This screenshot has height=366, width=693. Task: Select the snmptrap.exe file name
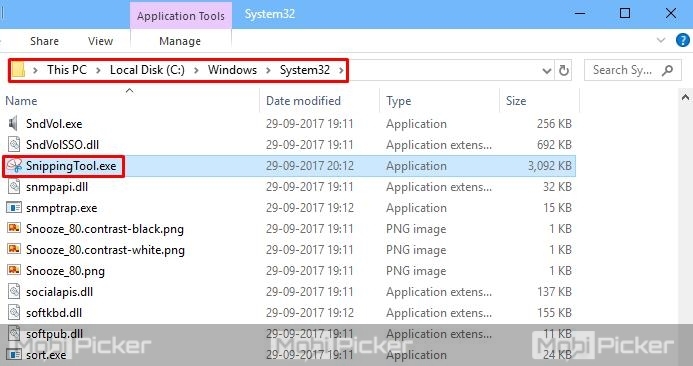[x=61, y=208]
